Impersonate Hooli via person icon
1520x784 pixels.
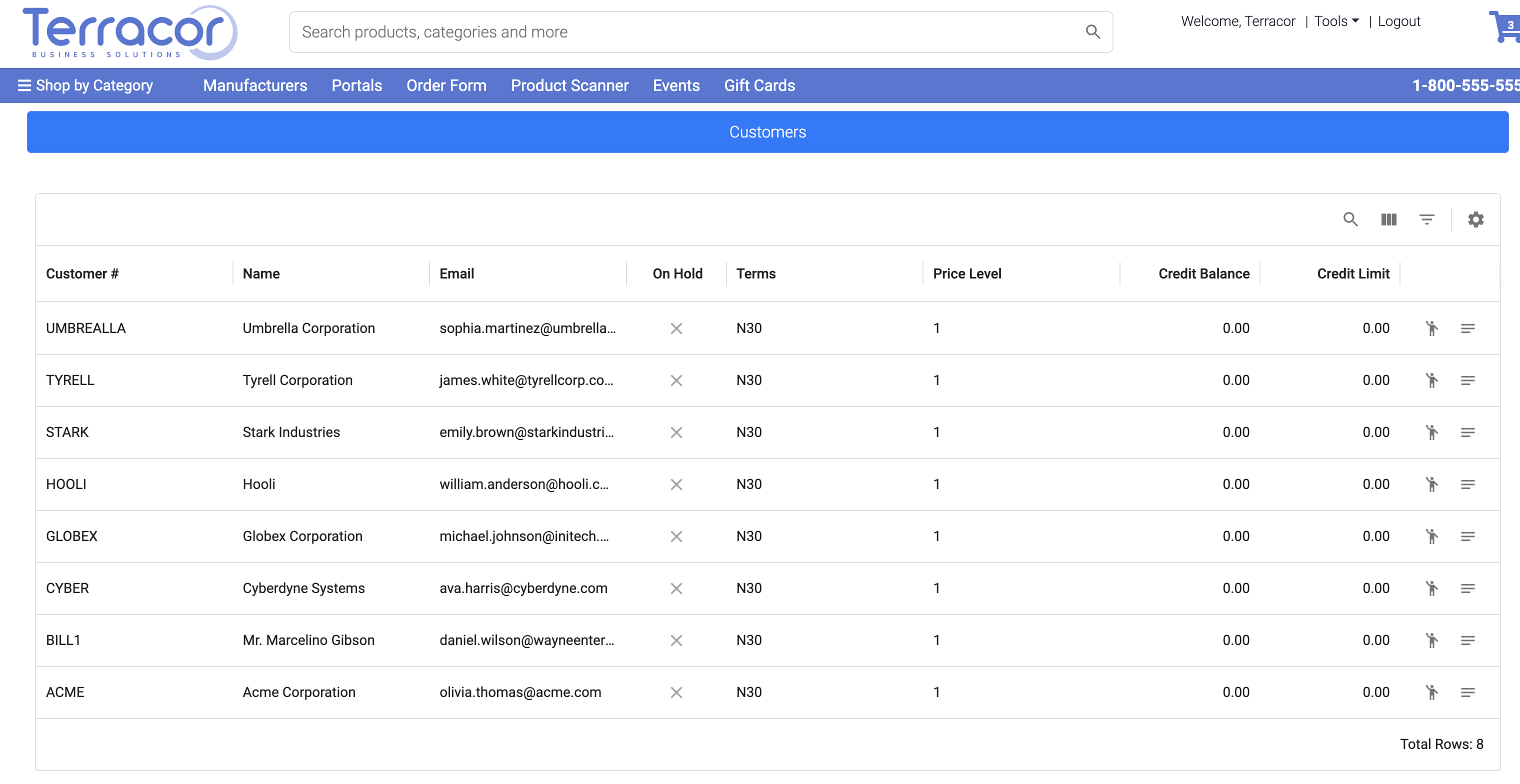pyautogui.click(x=1431, y=483)
